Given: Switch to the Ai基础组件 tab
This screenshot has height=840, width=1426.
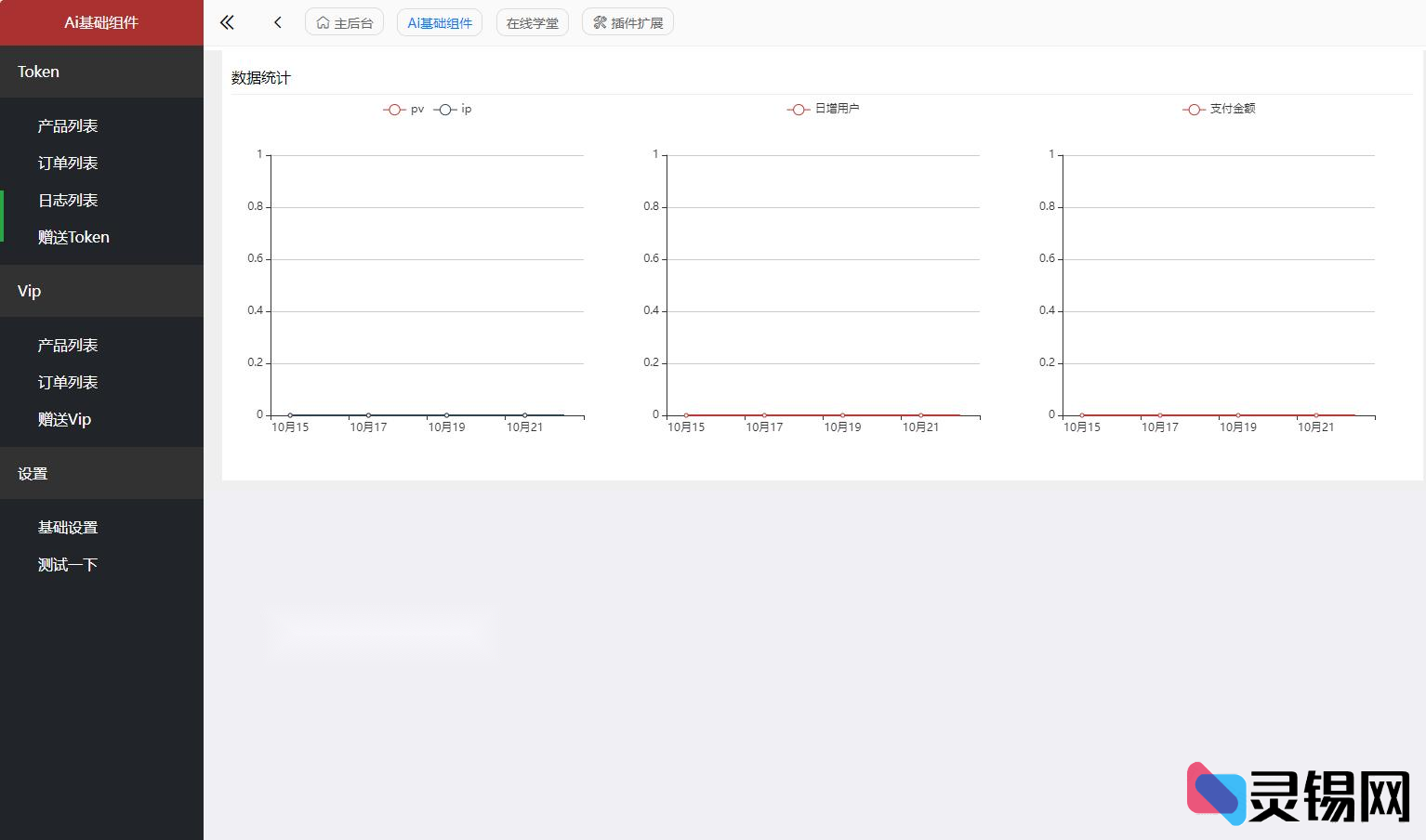Looking at the screenshot, I should 439,21.
